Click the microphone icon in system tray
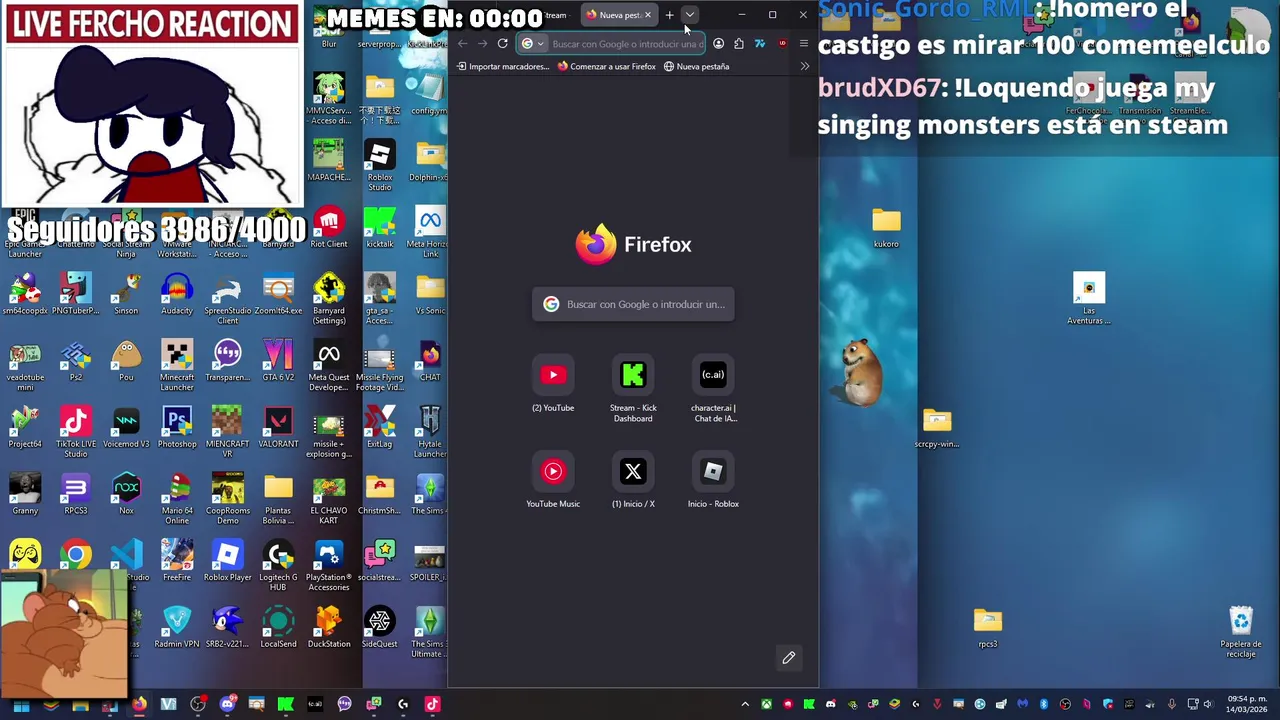 pyautogui.click(x=1171, y=704)
